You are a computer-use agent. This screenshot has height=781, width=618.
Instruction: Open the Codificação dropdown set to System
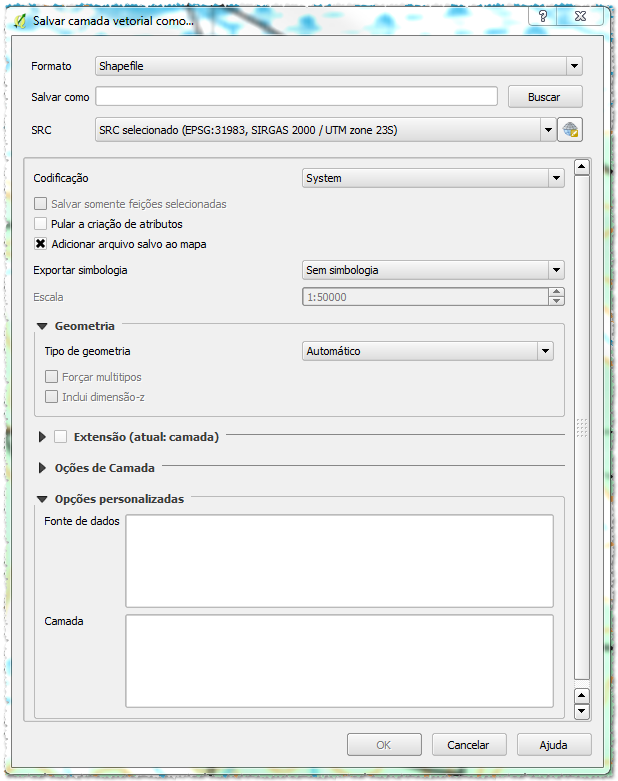(433, 178)
